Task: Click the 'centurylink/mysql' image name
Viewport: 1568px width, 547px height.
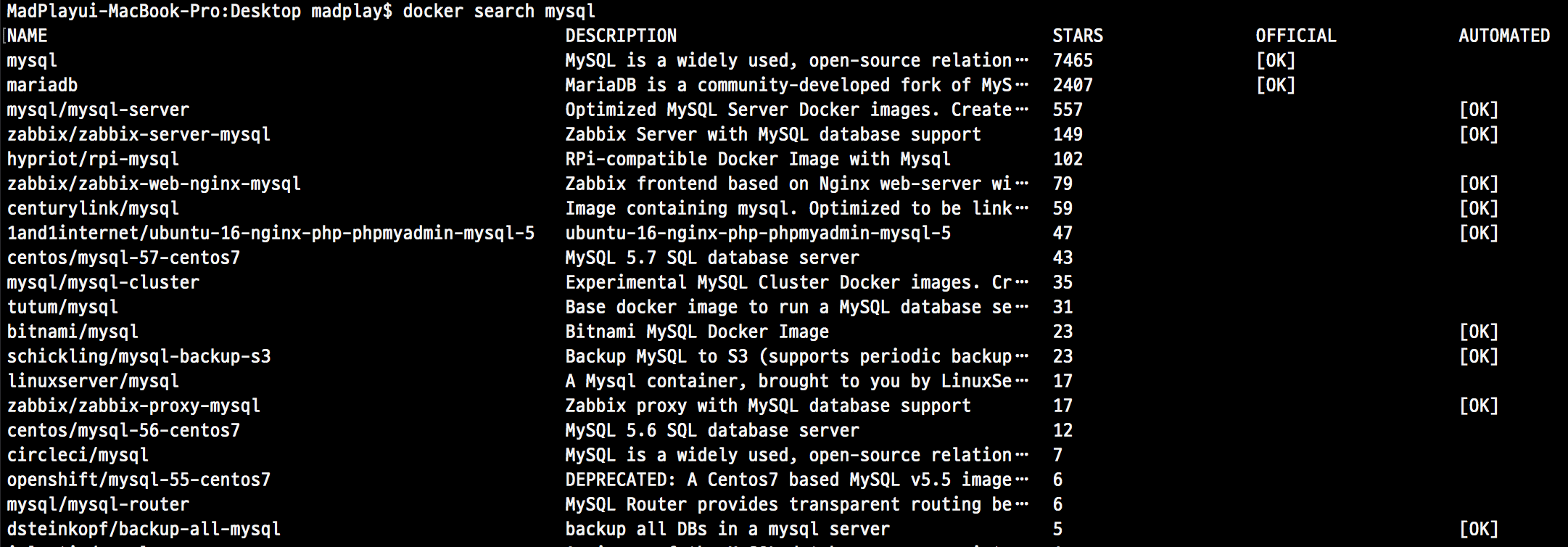Action: [93, 208]
